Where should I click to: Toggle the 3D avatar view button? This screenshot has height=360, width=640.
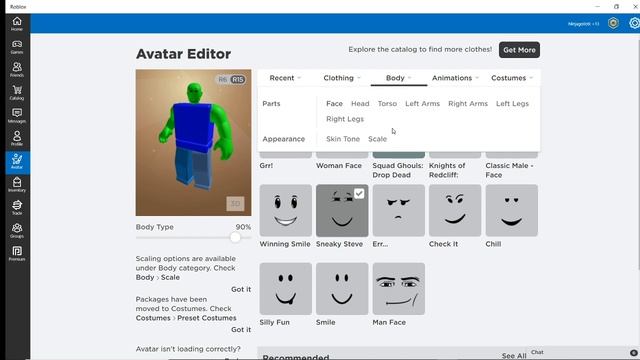(x=236, y=204)
